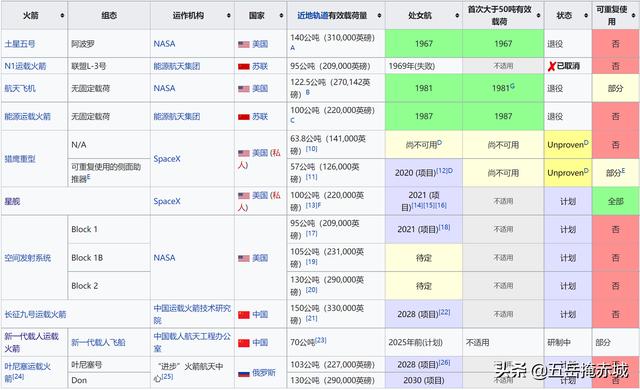Image resolution: width=640 pixels, height=390 pixels.
Task: Click the 中国 link in the 长征九号 row
Action: tap(260, 314)
